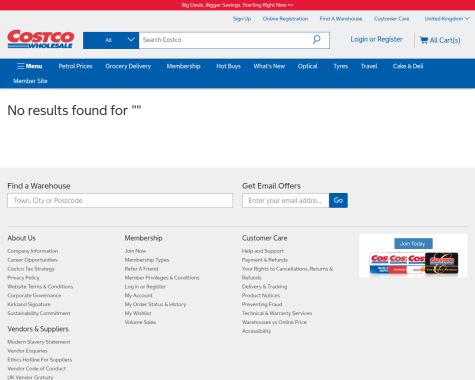The image size is (475, 380).
Task: Open Customer Care in top bar
Action: tap(391, 19)
